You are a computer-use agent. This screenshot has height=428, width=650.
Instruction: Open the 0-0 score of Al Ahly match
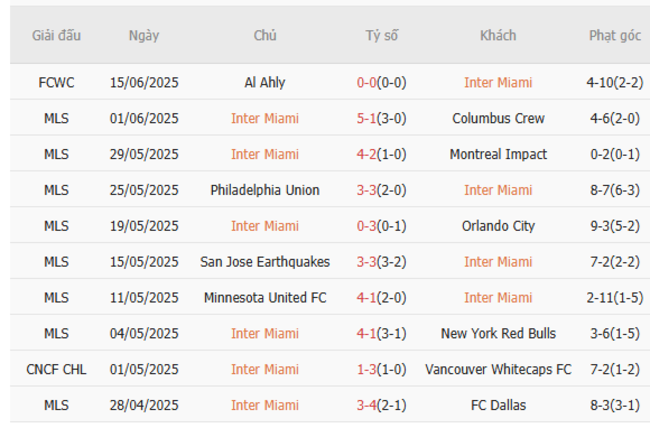(368, 83)
